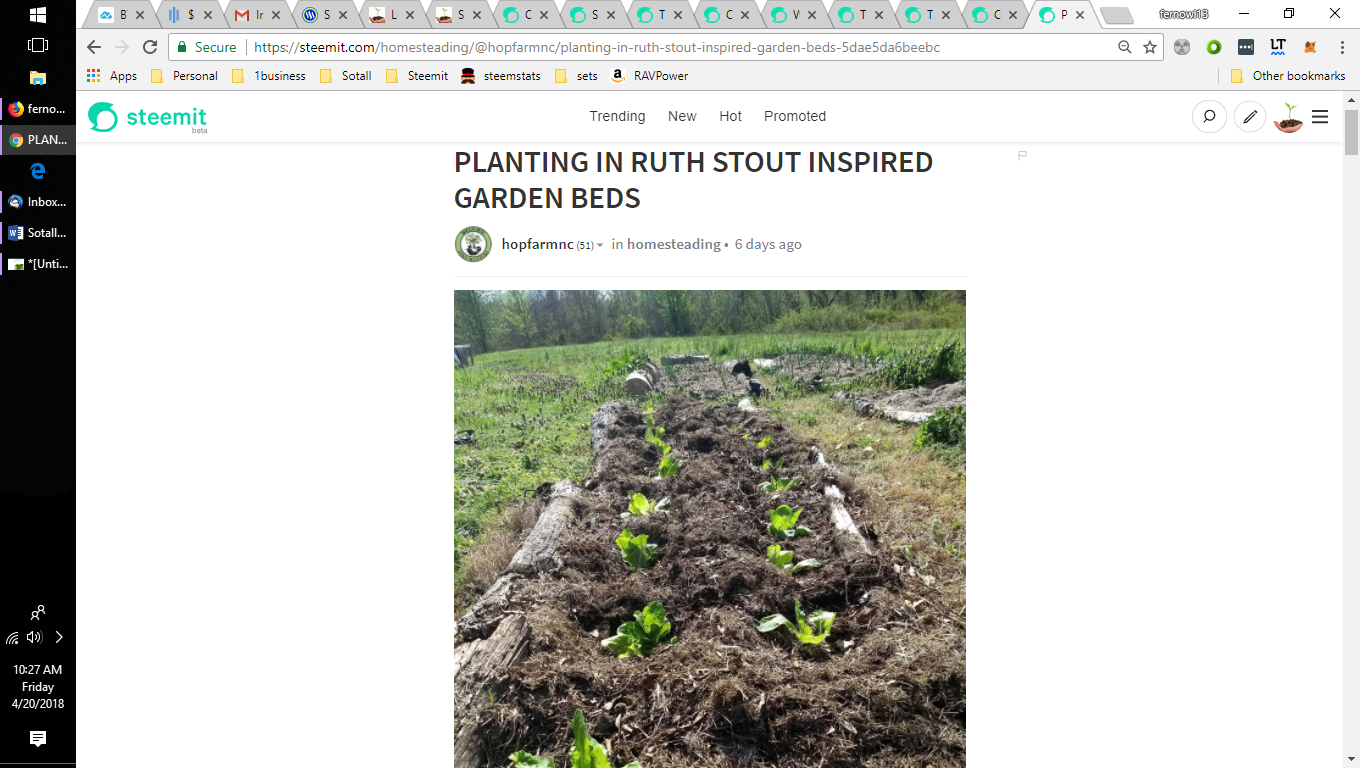Bookmark this page with the star
The width and height of the screenshot is (1360, 768).
pos(1150,47)
